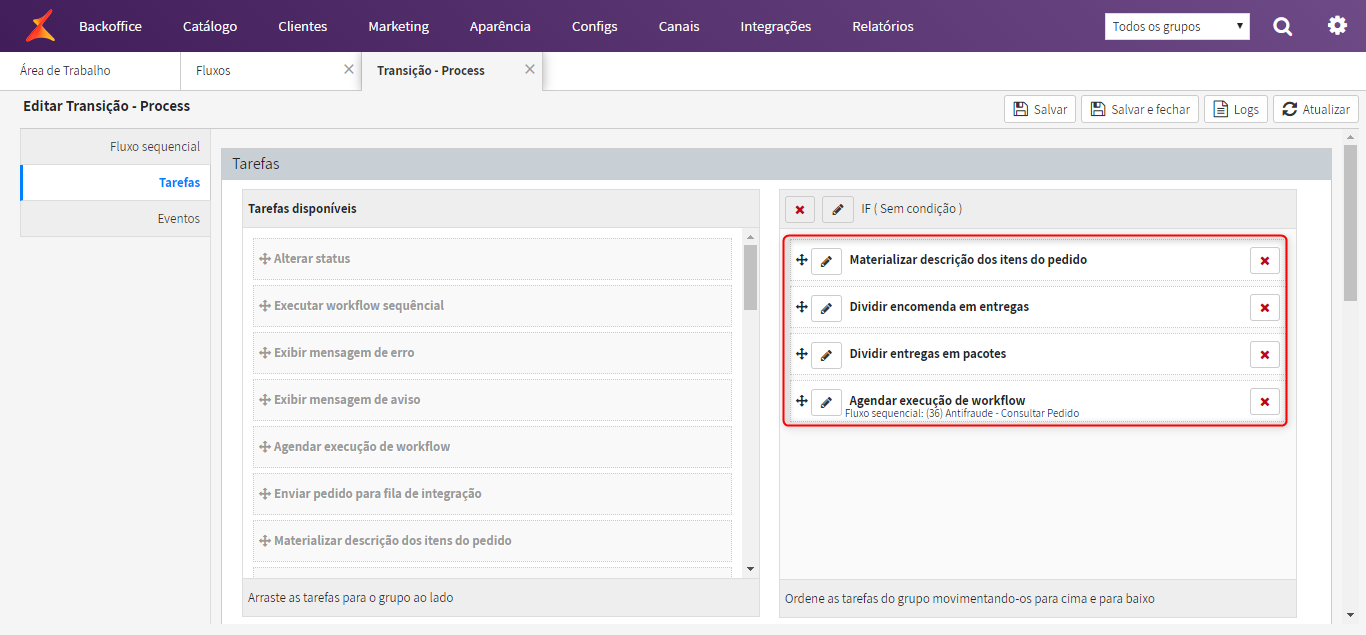Click move icon on Enviar pedido para fila
Image resolution: width=1366 pixels, height=635 pixels.
tap(265, 493)
